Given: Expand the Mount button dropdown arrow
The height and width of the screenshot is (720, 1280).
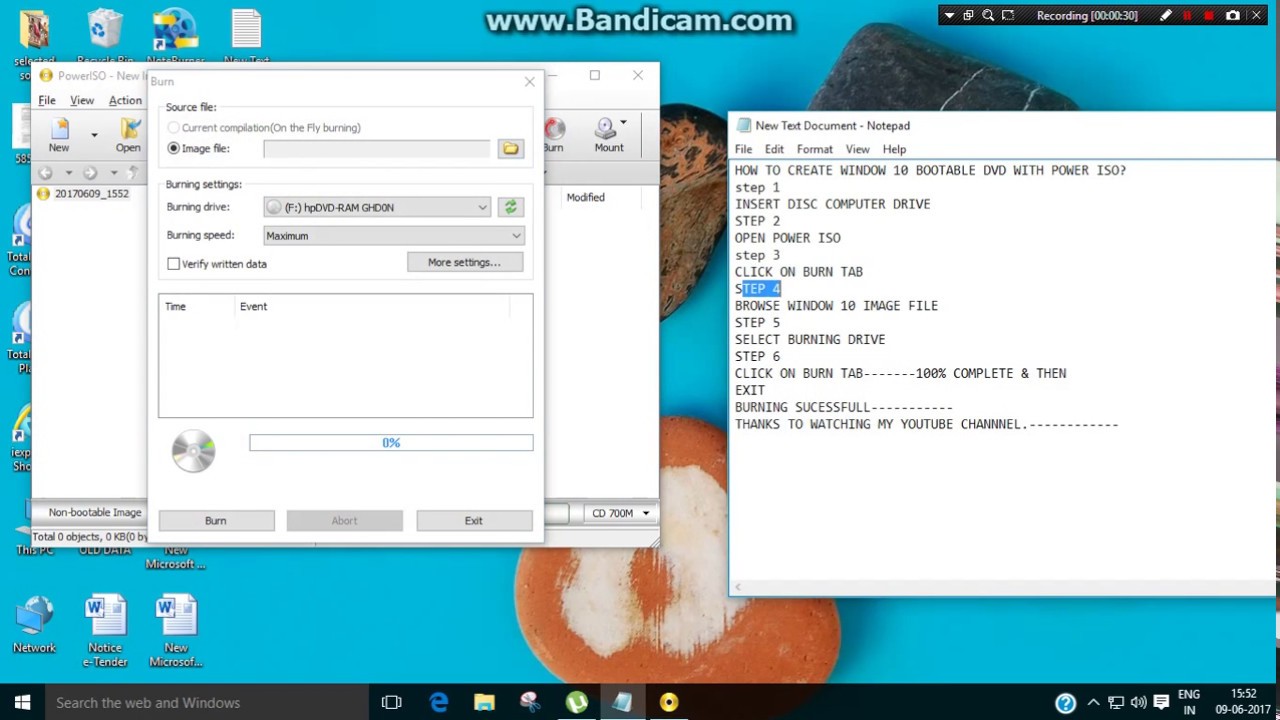Looking at the screenshot, I should coord(623,123).
